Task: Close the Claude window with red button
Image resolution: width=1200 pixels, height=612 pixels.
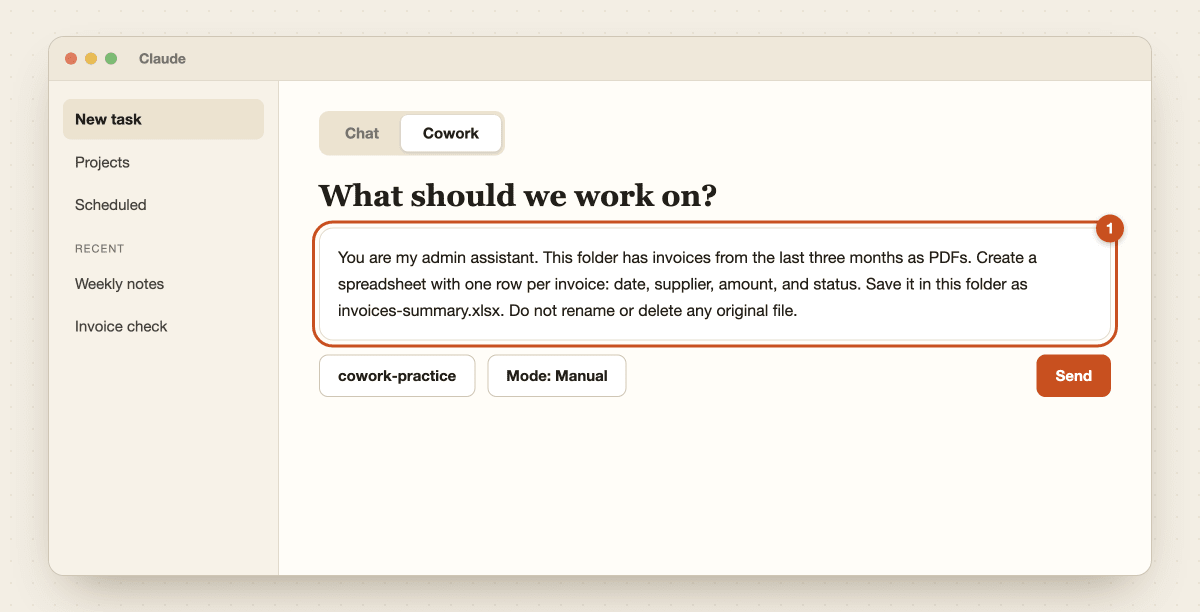Action: pos(71,59)
